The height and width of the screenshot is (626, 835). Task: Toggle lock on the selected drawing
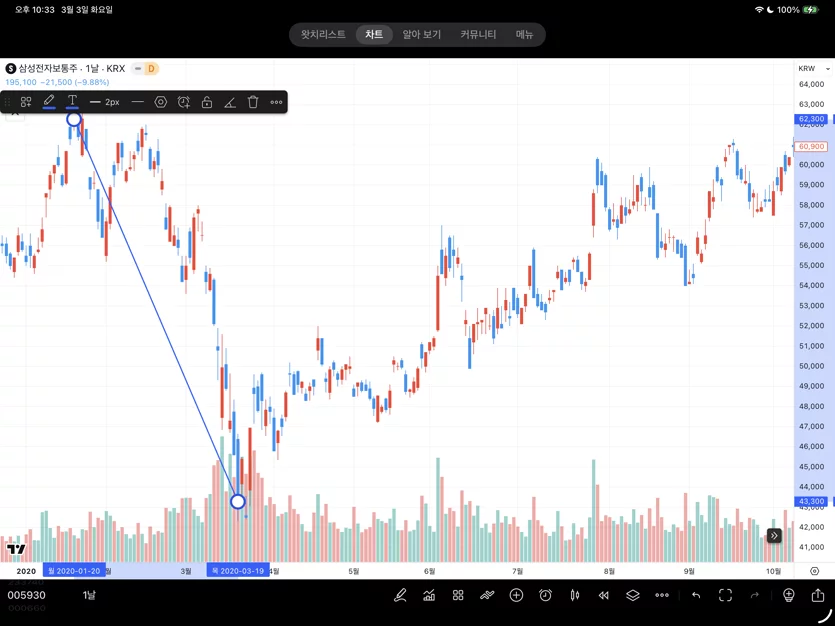[207, 102]
